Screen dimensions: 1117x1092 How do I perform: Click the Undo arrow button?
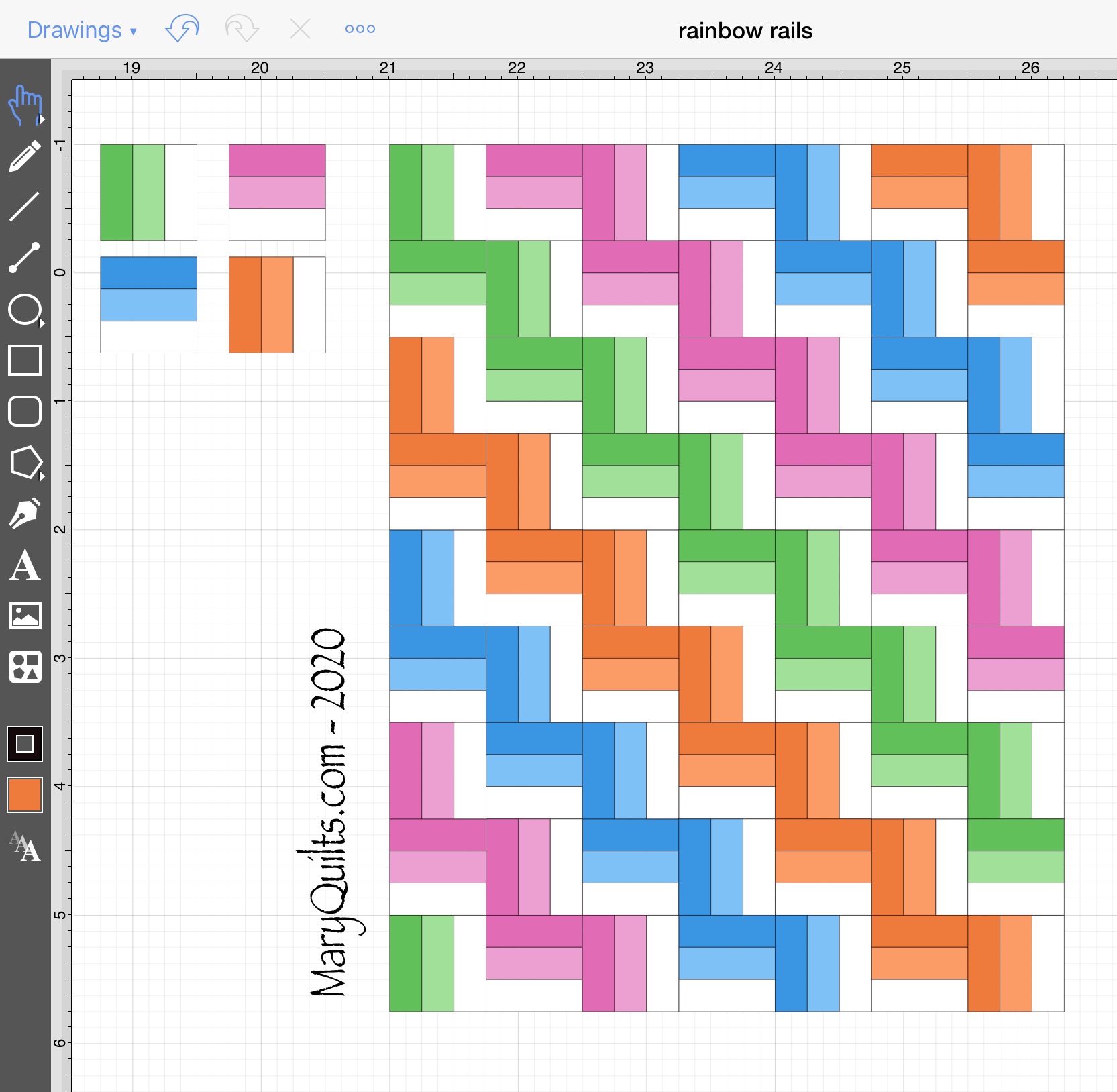[182, 30]
